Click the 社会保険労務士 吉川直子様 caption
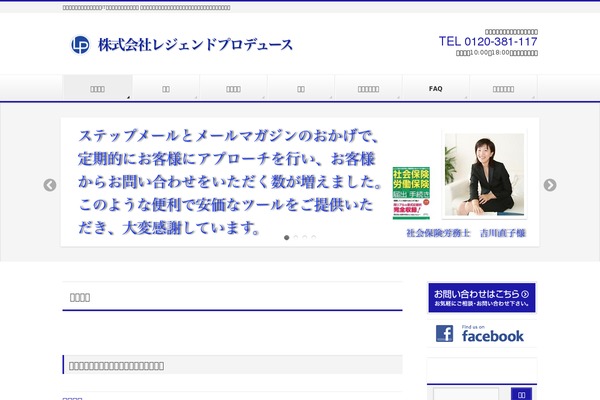Screen dimensions: 600x400 click(466, 233)
